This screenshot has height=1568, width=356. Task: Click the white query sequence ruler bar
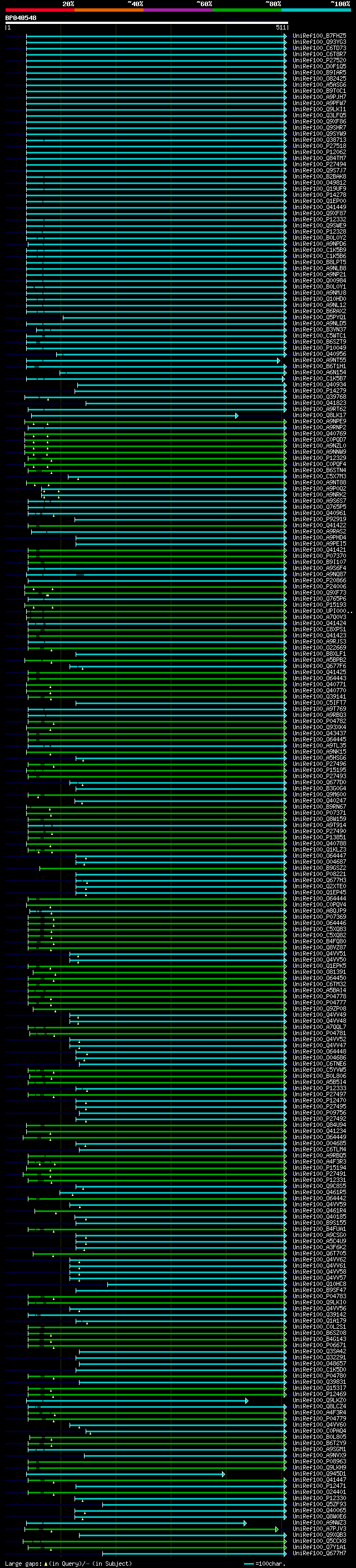(x=146, y=22)
